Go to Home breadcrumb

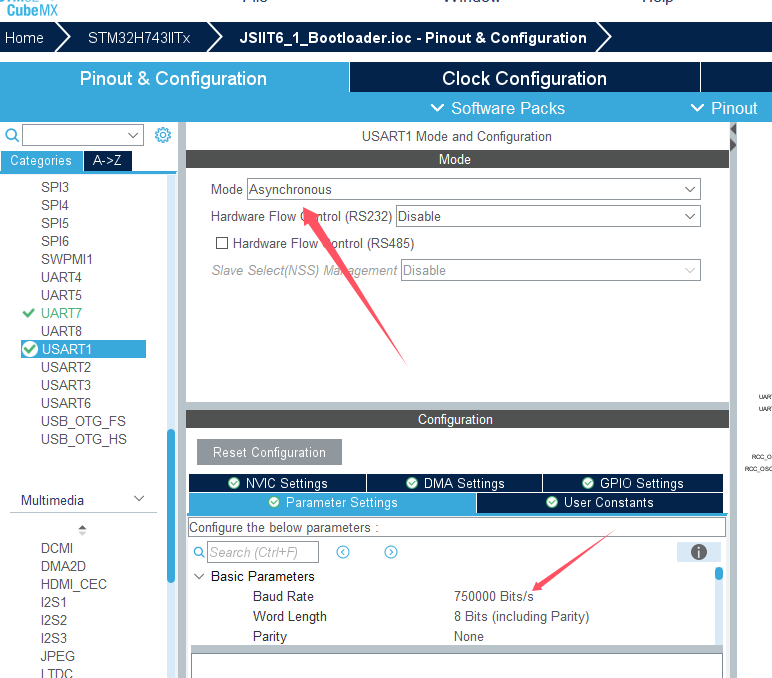25,38
